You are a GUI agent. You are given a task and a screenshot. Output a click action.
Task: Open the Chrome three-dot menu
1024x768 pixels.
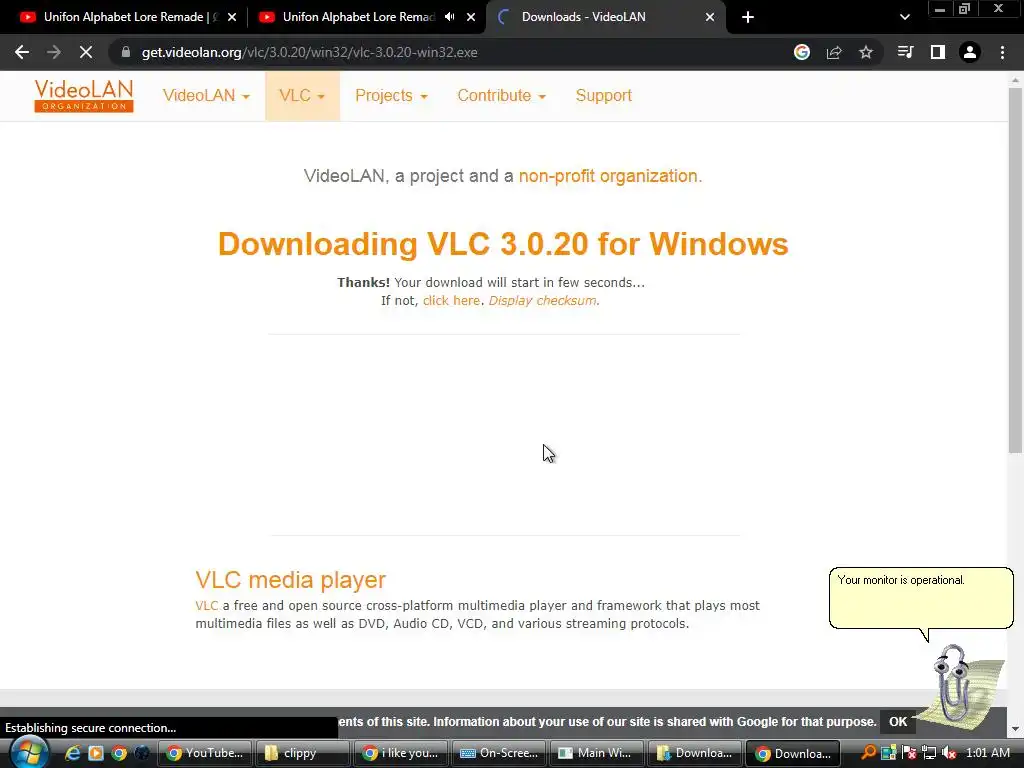pyautogui.click(x=1002, y=52)
